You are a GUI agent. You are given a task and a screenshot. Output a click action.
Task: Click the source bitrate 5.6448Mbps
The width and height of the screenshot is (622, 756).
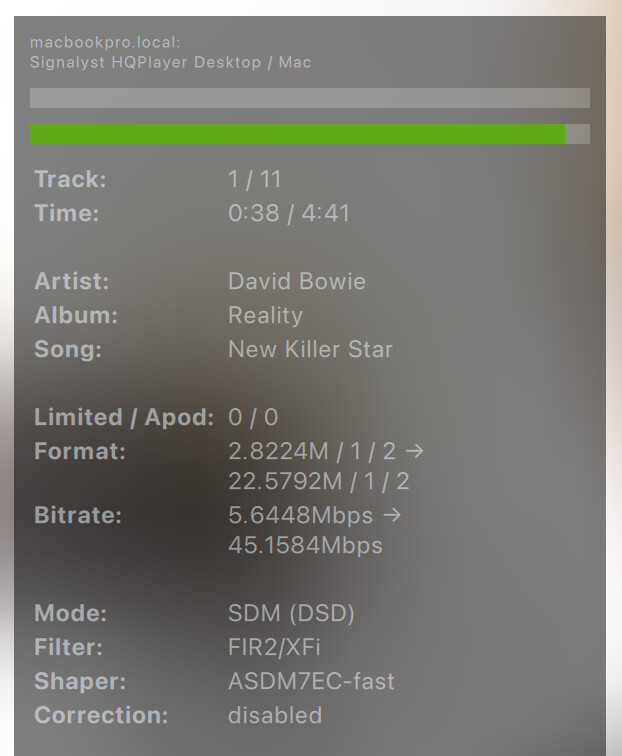(x=301, y=516)
